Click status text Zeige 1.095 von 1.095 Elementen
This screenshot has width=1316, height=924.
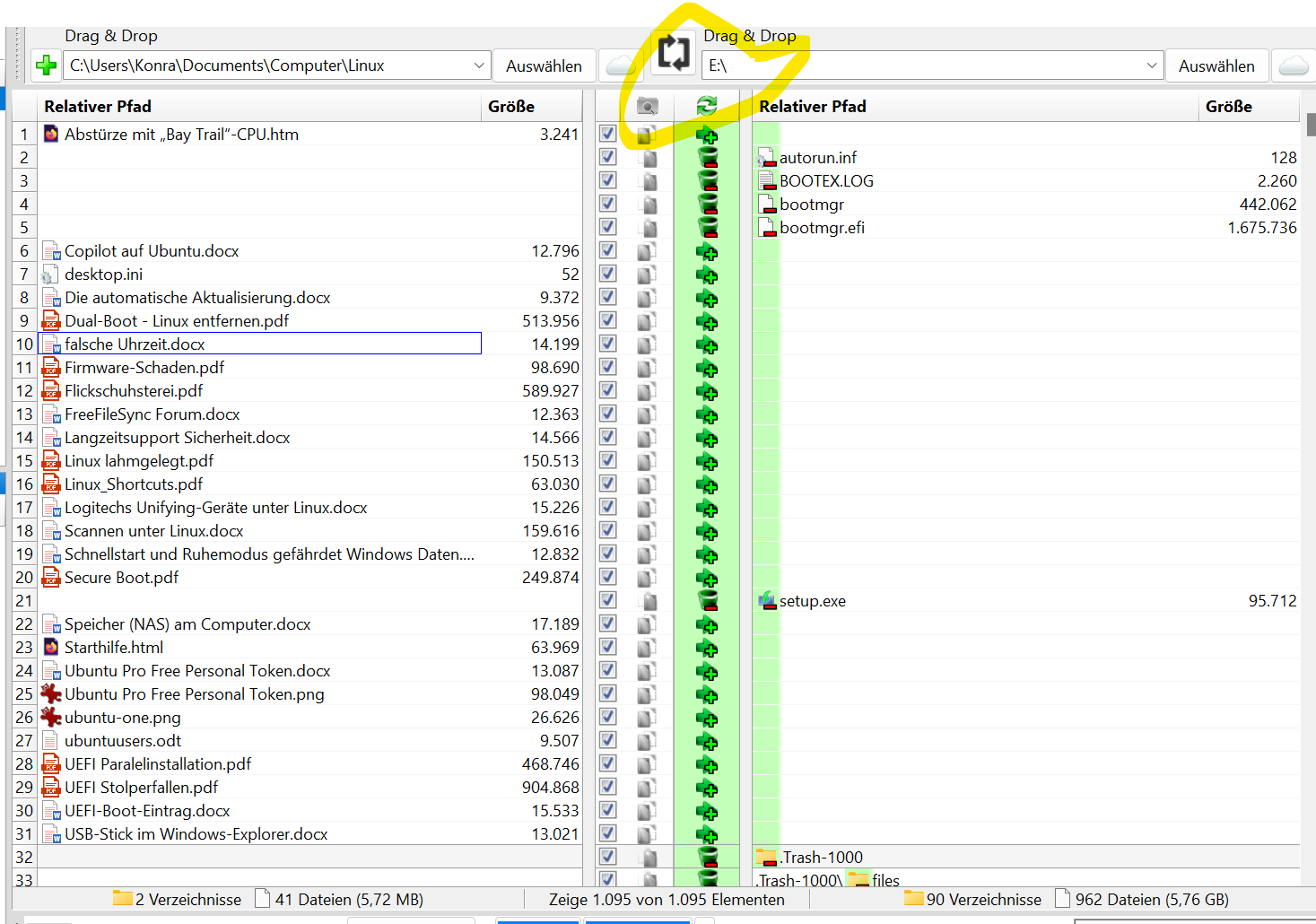[667, 900]
